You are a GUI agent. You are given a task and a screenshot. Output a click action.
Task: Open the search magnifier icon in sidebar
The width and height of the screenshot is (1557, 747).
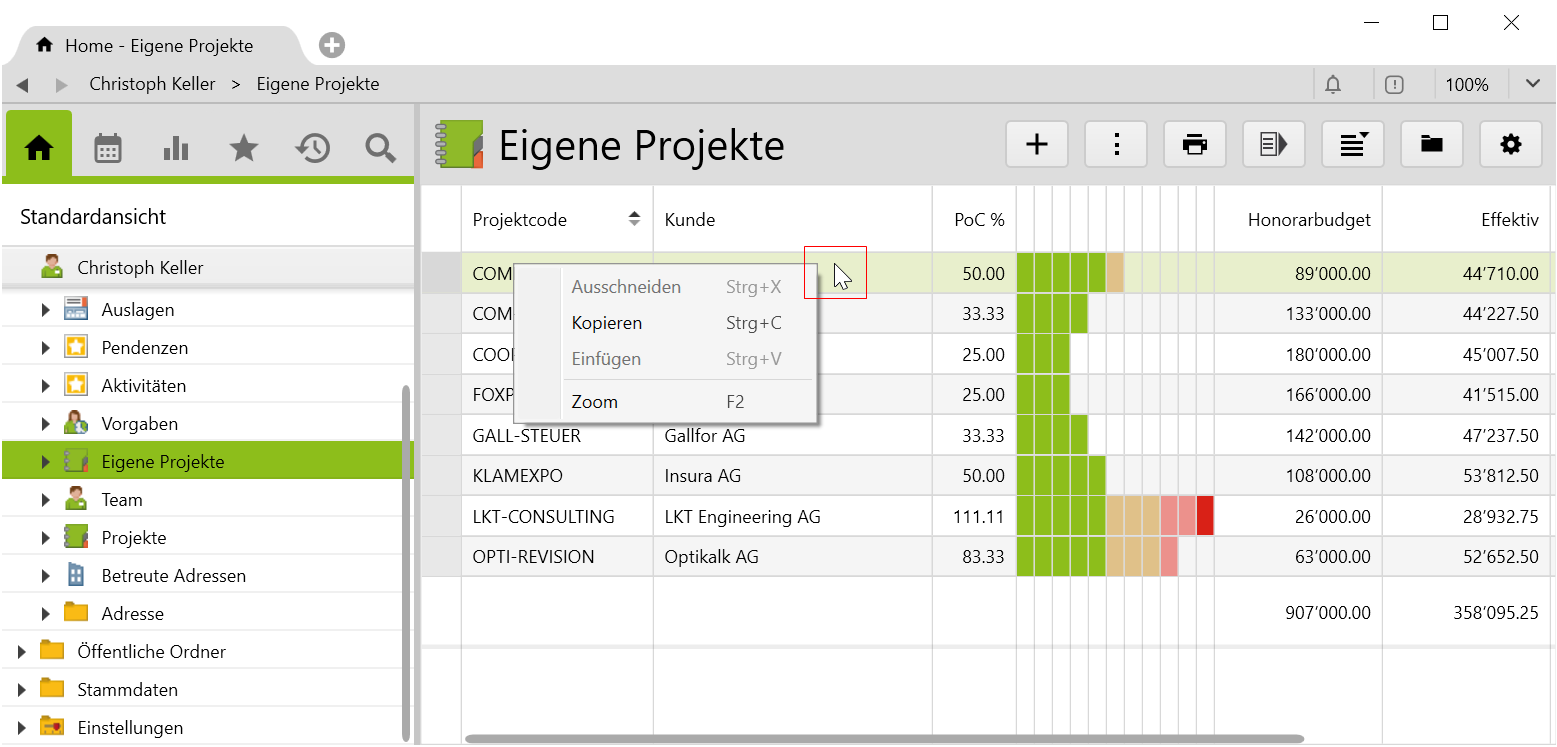[x=380, y=148]
